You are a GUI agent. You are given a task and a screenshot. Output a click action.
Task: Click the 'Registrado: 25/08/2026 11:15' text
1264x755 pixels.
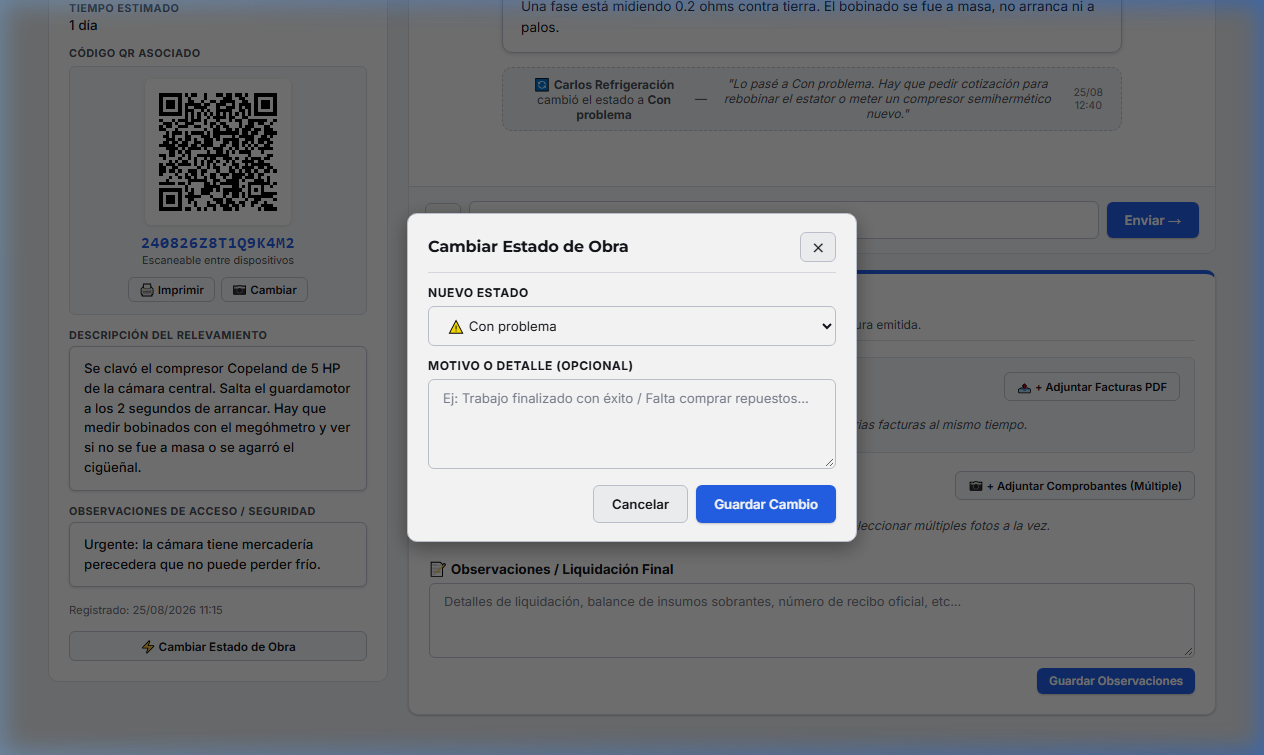point(146,610)
